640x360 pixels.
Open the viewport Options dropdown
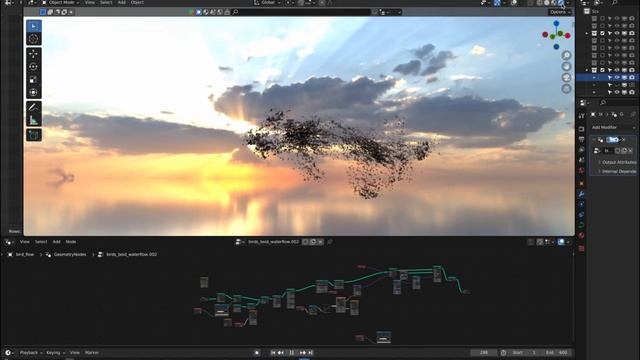560,12
